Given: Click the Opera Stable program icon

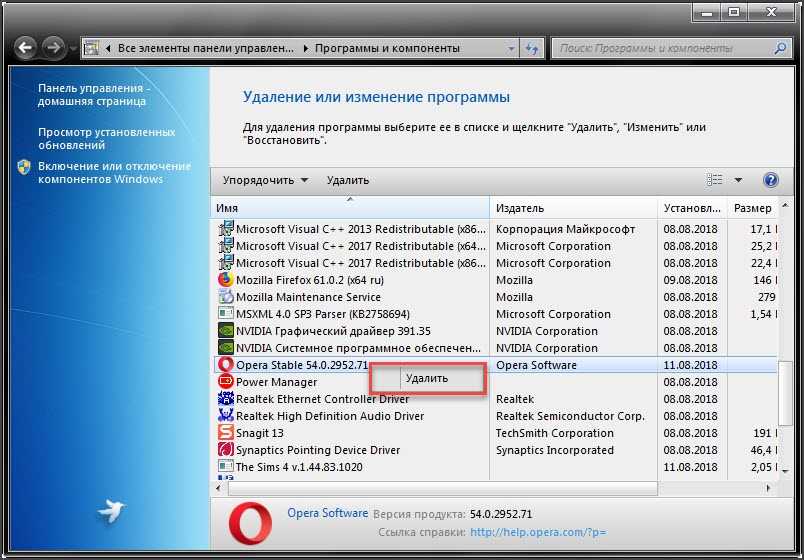Looking at the screenshot, I should 225,365.
